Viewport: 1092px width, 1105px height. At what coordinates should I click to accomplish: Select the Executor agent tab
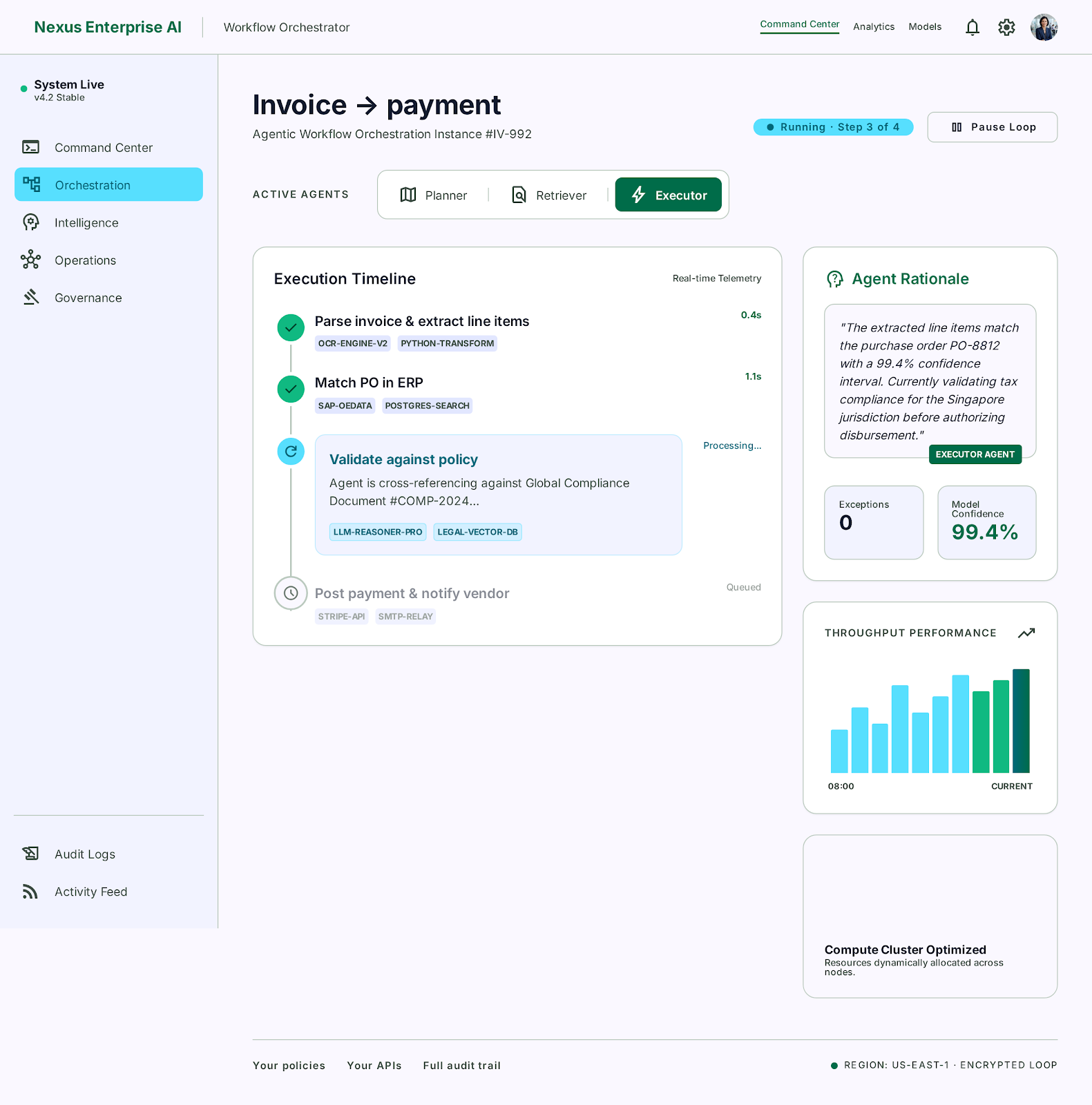pyautogui.click(x=669, y=195)
